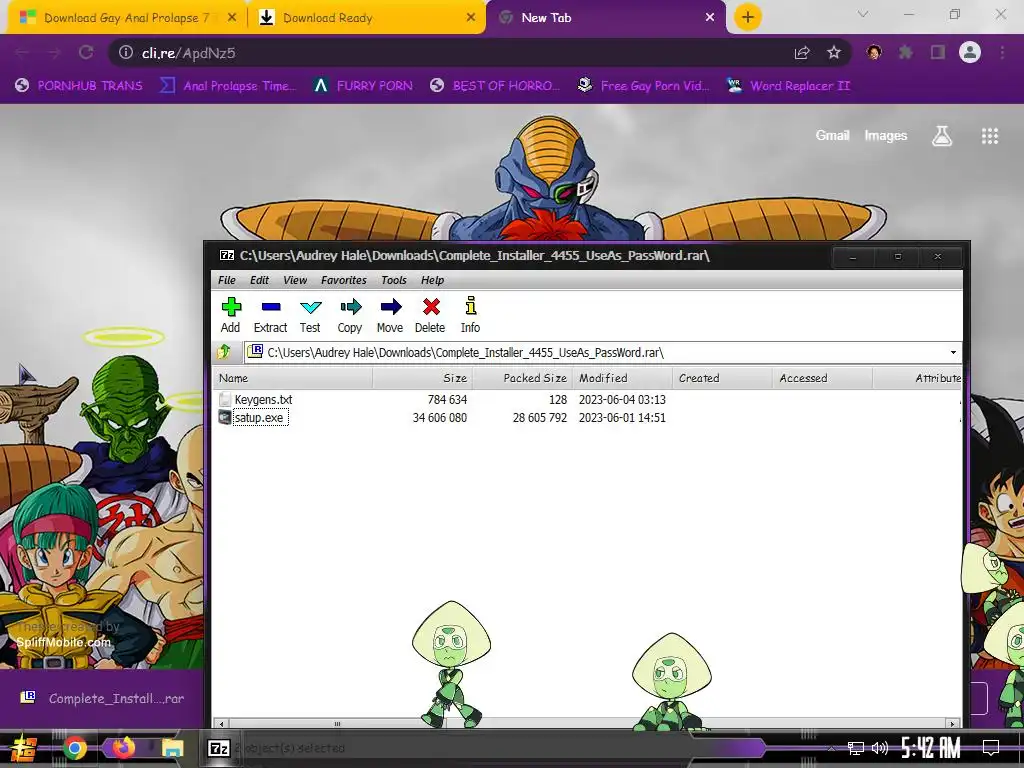Sort by the Name column header

pyautogui.click(x=293, y=378)
